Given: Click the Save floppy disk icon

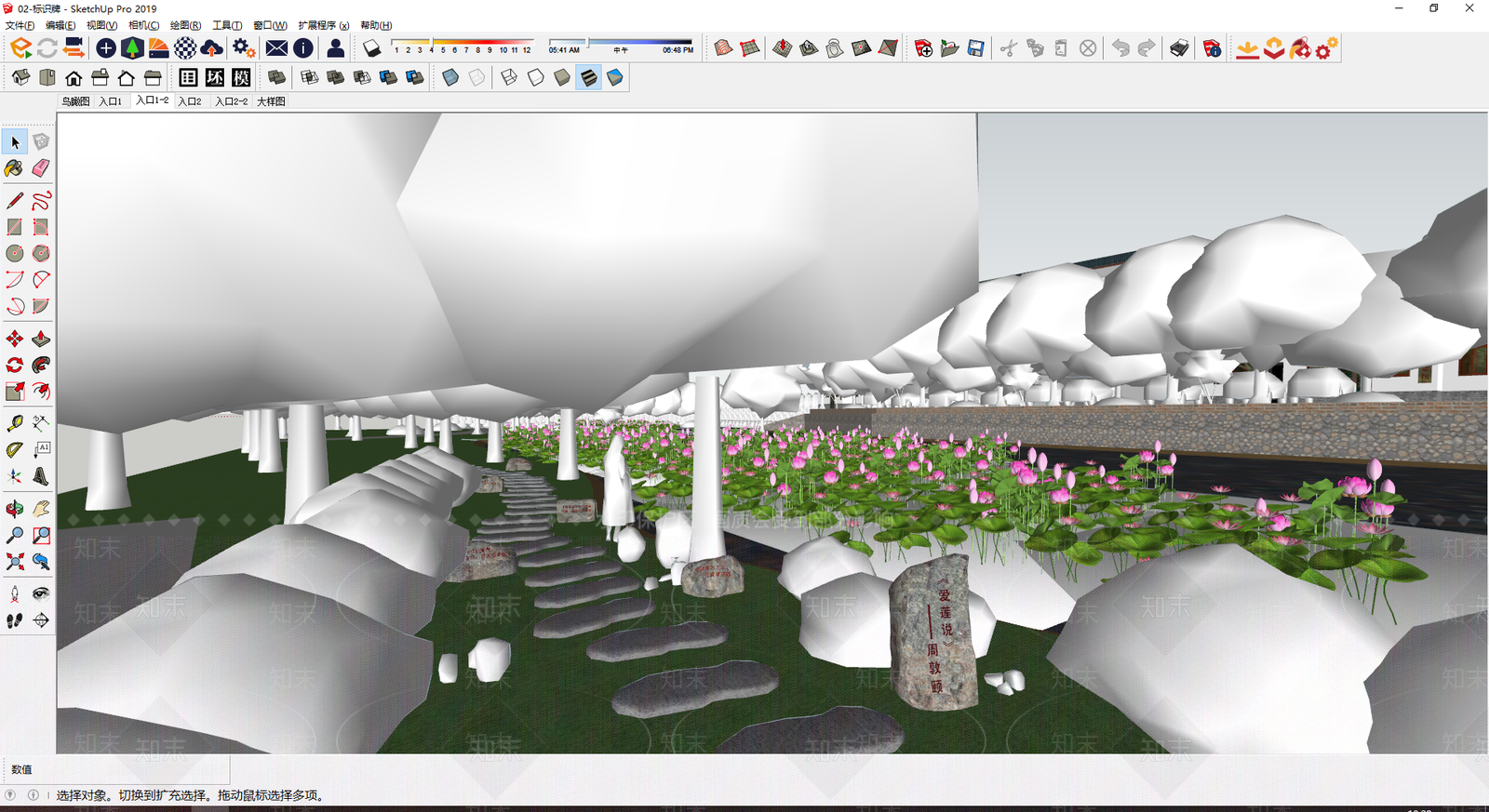Looking at the screenshot, I should click(975, 48).
